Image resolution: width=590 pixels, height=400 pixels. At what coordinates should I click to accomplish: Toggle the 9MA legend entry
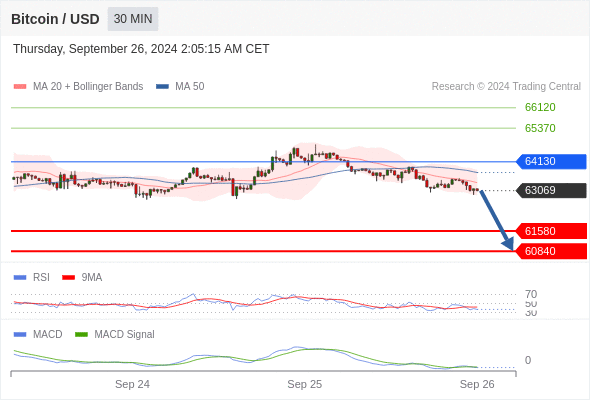click(82, 277)
